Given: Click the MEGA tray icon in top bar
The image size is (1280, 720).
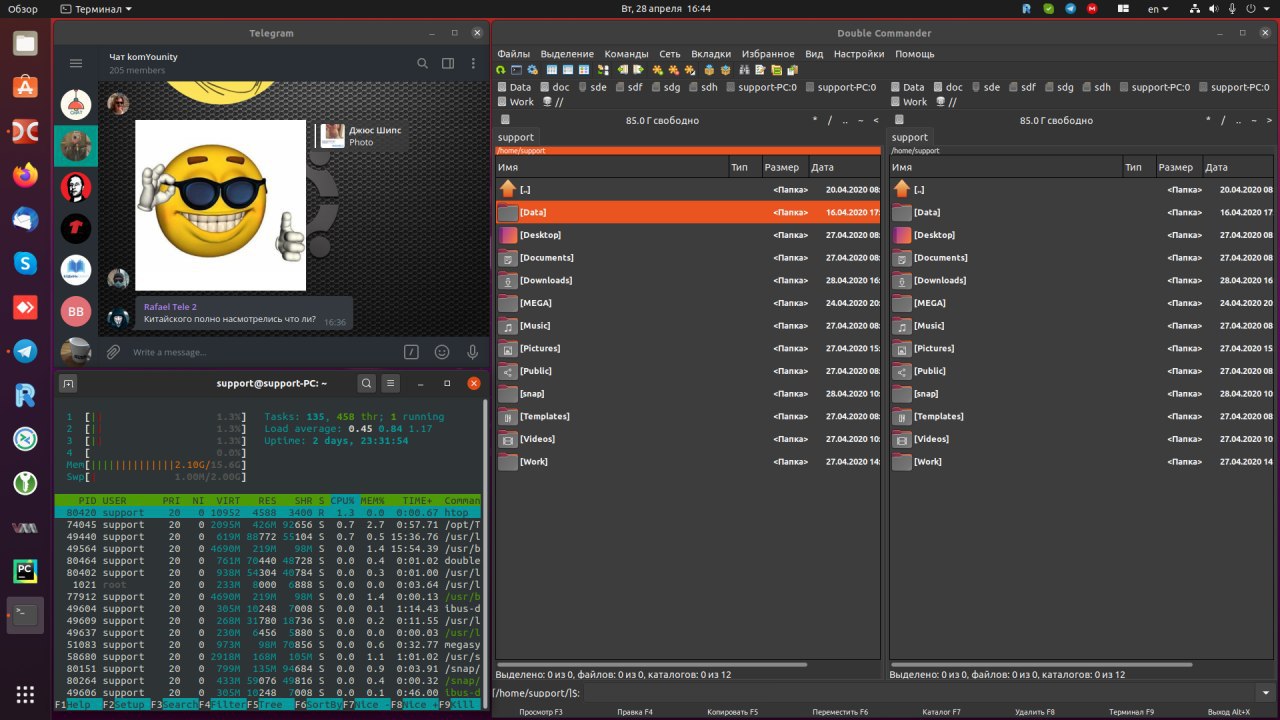Looking at the screenshot, I should (x=1093, y=8).
